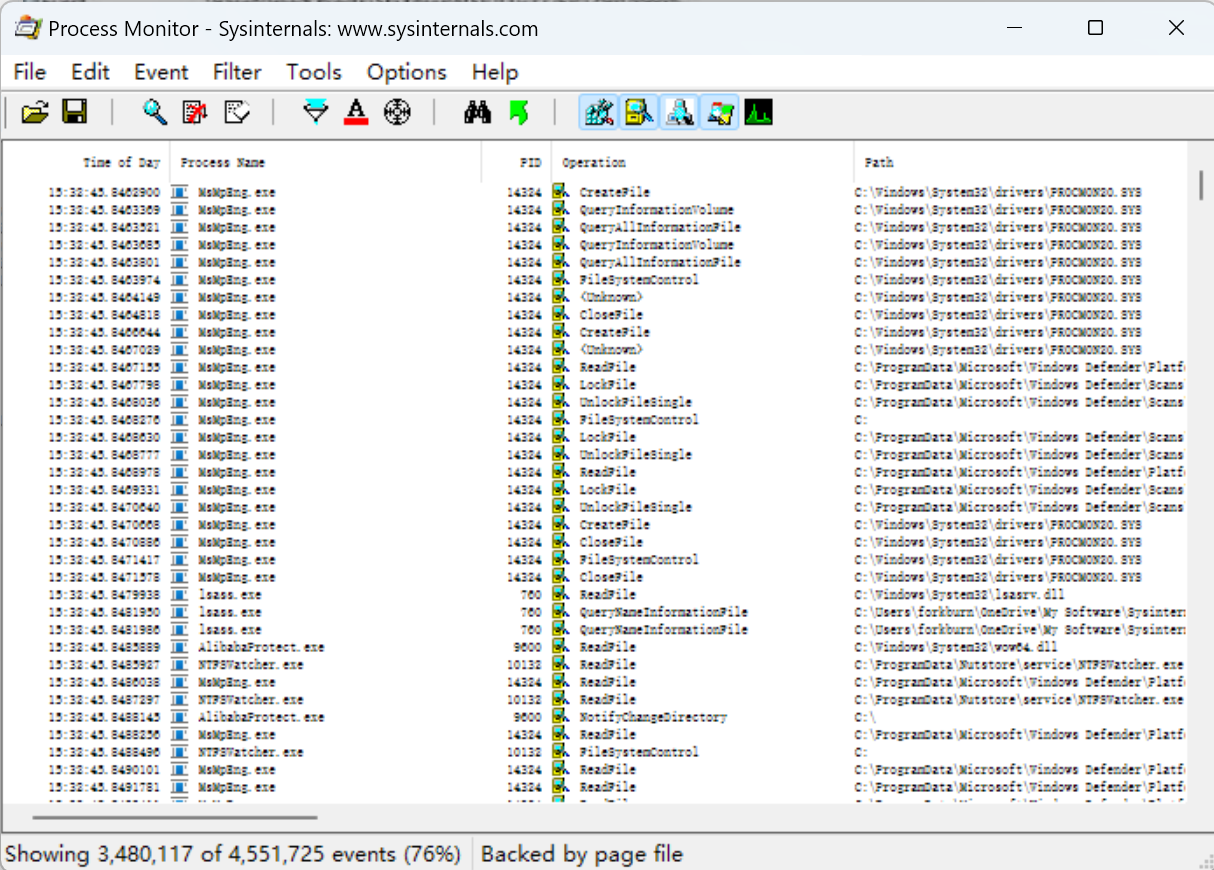Toggle Show File System Activity
The width and height of the screenshot is (1214, 870).
click(639, 112)
